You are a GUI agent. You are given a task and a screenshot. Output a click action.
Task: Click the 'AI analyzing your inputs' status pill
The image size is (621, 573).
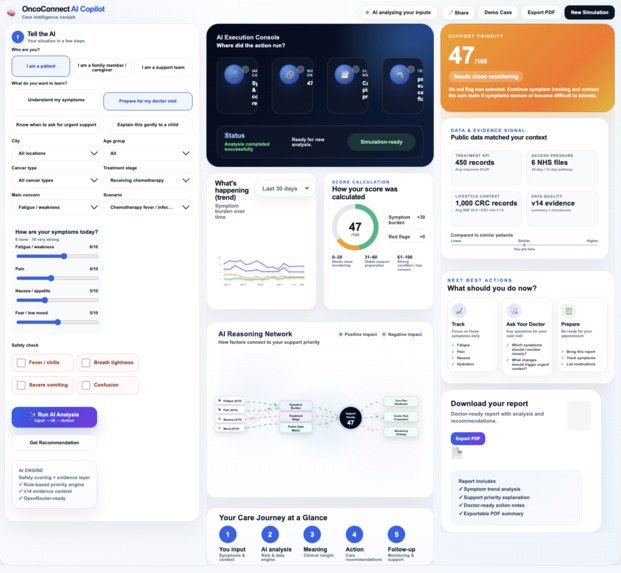398,13
